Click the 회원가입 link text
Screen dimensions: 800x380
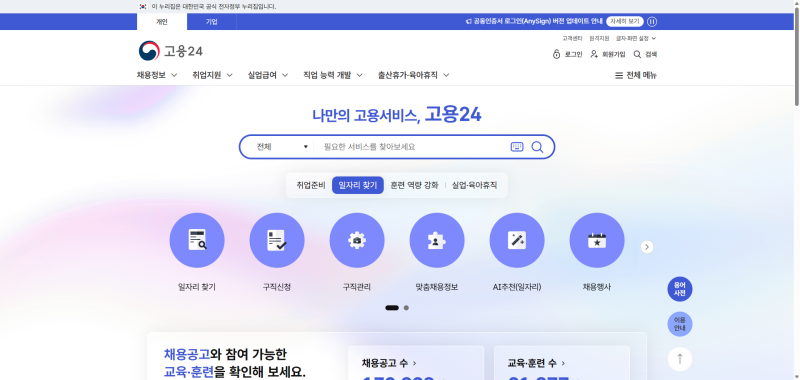pos(614,55)
